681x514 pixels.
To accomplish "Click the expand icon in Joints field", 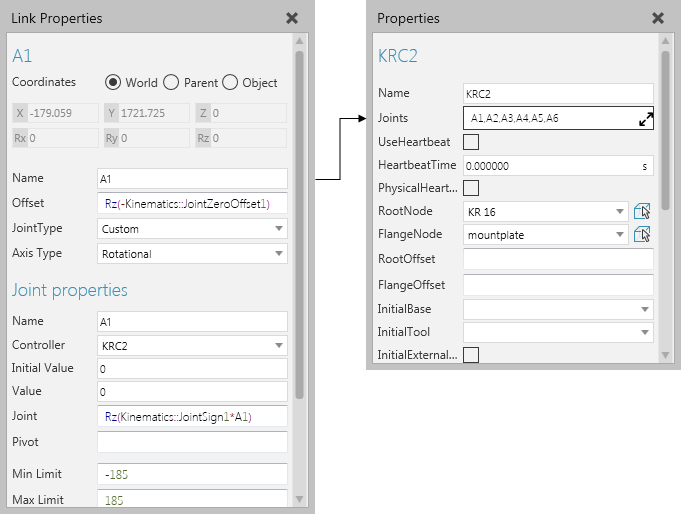I will (x=645, y=118).
